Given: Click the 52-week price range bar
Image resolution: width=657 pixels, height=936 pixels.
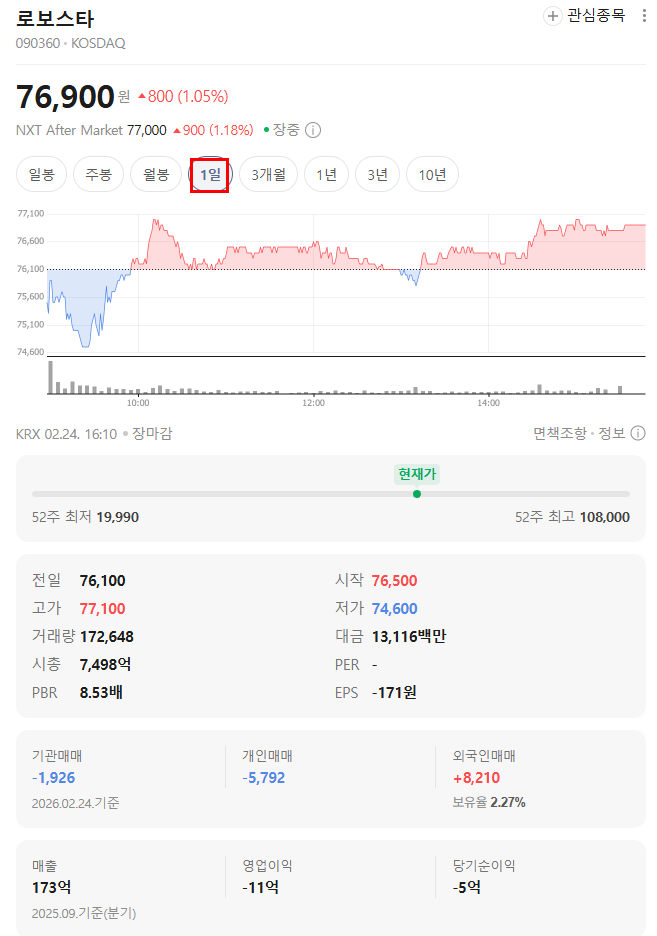Looking at the screenshot, I should click(x=331, y=494).
